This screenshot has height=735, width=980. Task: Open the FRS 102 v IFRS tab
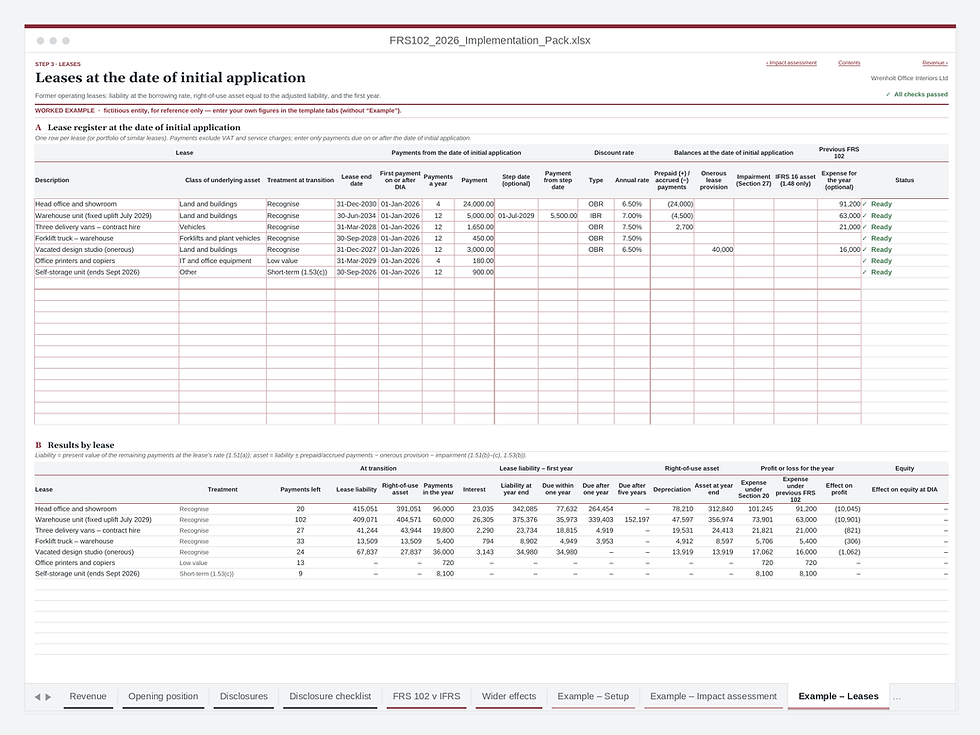coord(426,696)
